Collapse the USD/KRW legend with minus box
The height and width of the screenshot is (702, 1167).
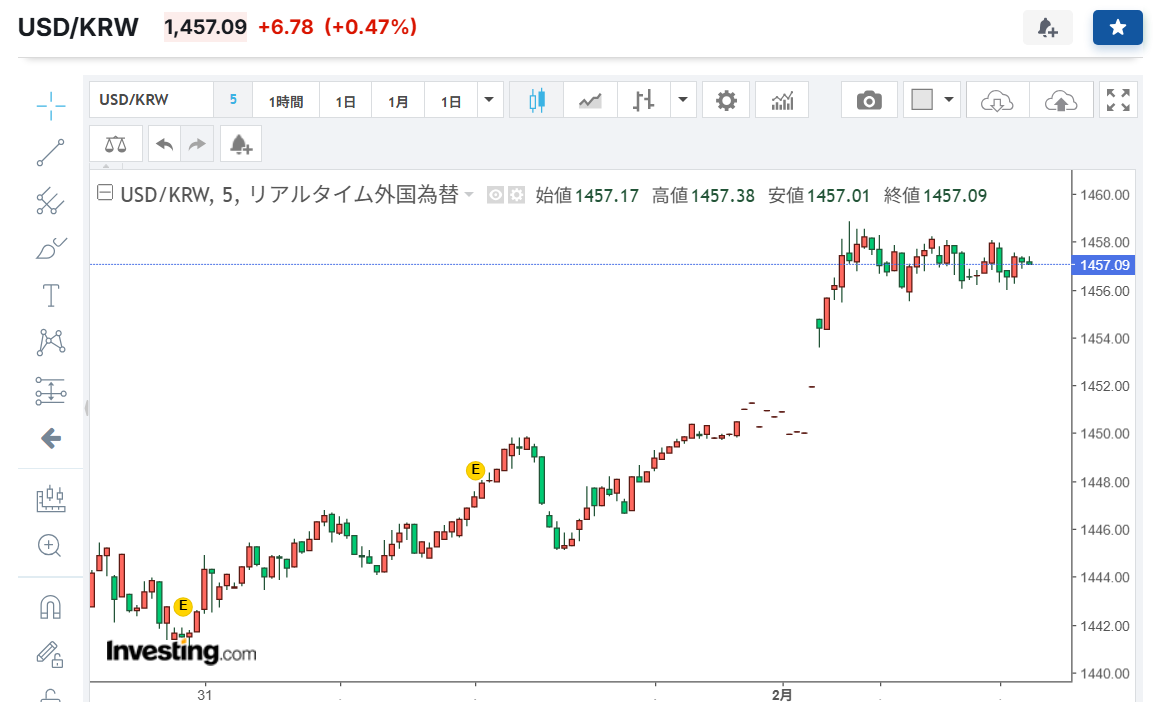[x=104, y=195]
